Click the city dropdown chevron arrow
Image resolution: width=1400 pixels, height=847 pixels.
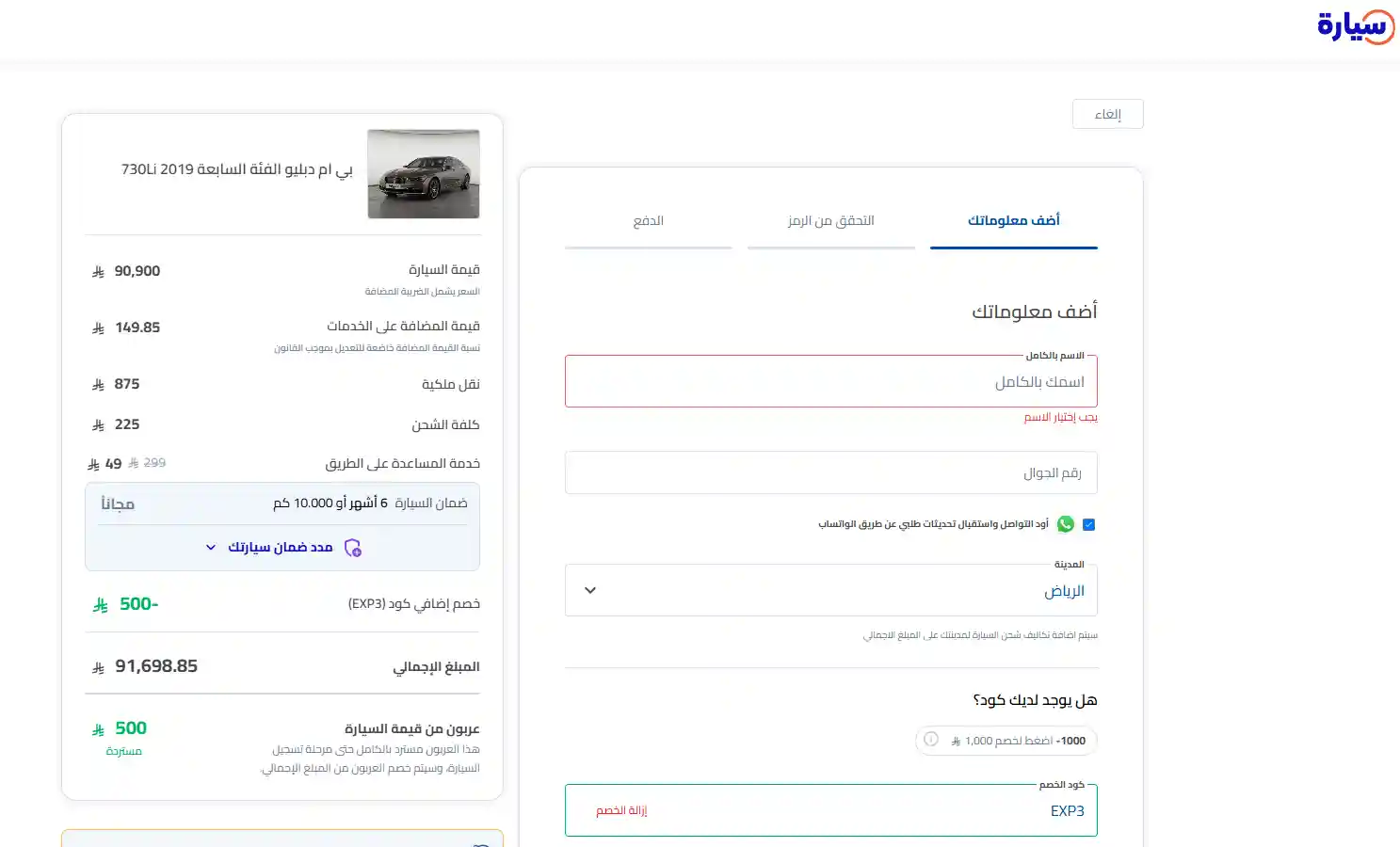pos(590,590)
